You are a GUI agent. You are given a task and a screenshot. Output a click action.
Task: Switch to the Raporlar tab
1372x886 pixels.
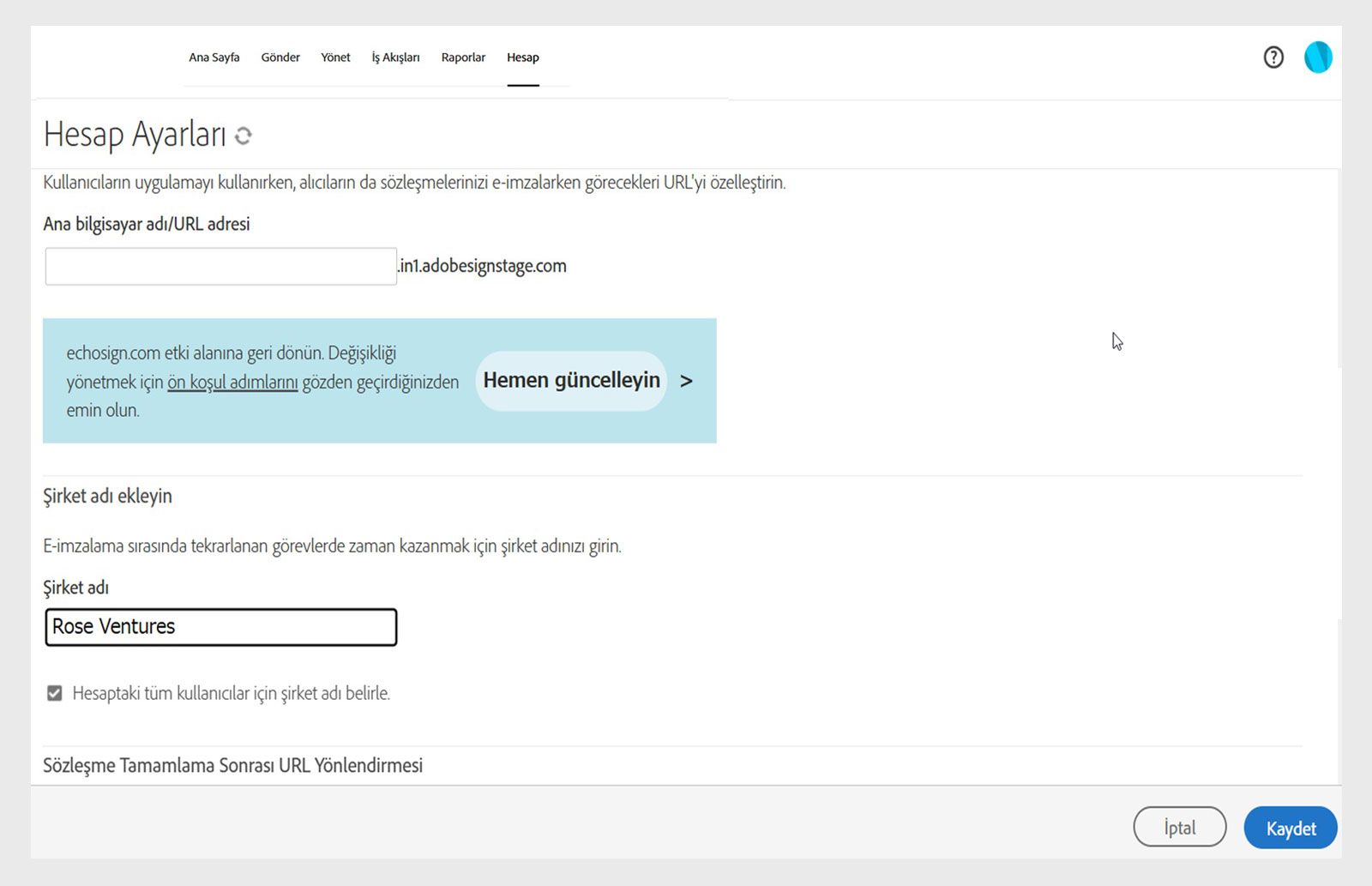coord(463,57)
